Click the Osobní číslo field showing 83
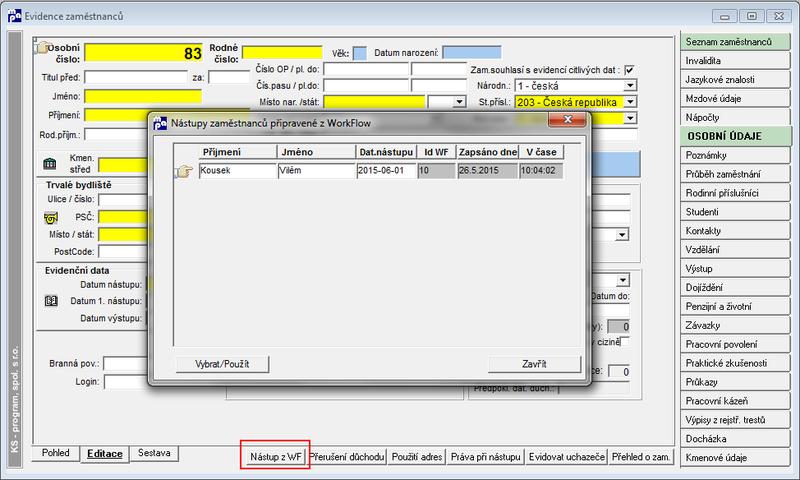 tap(144, 53)
